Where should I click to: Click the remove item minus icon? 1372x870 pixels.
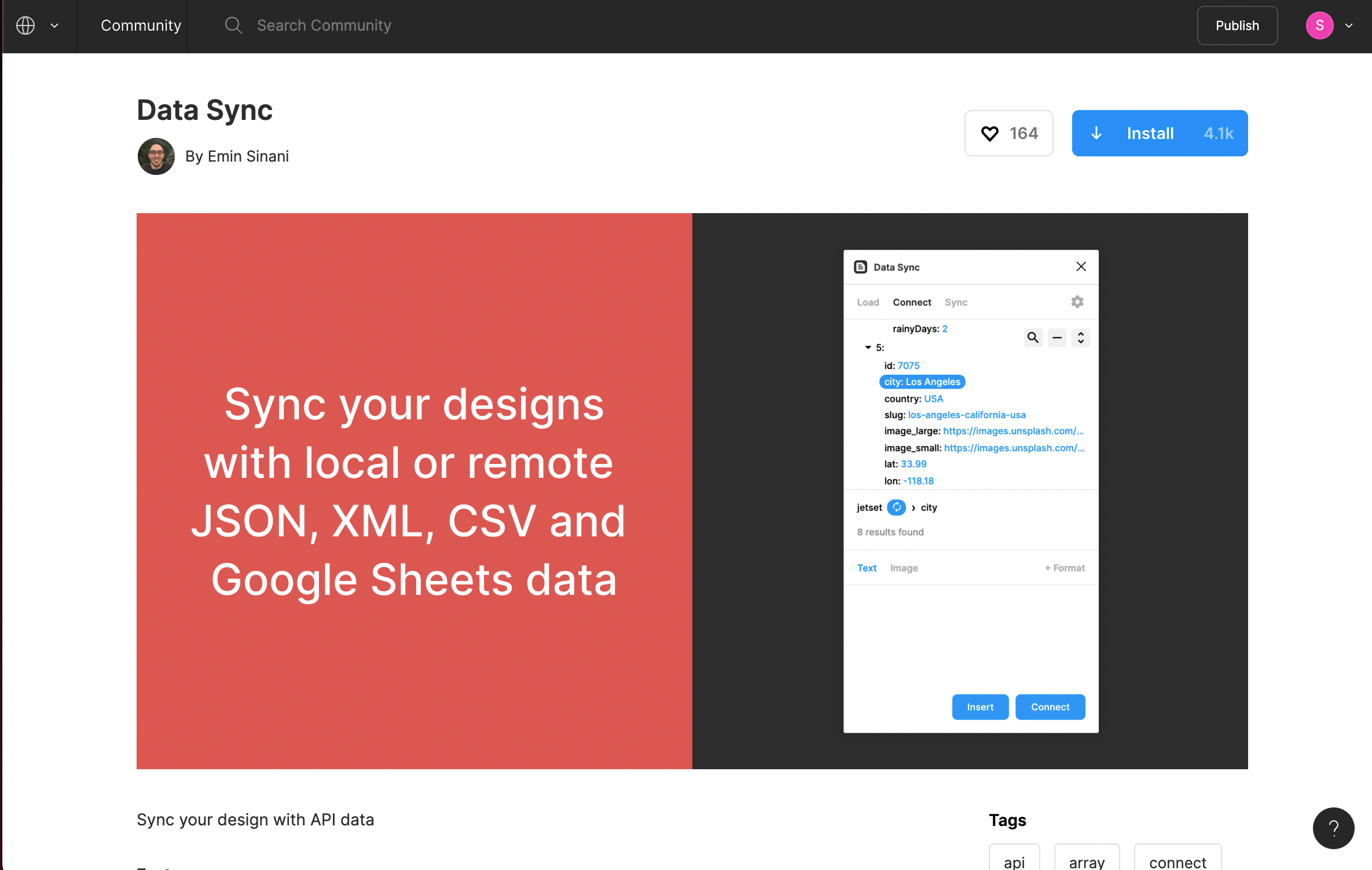click(1057, 337)
